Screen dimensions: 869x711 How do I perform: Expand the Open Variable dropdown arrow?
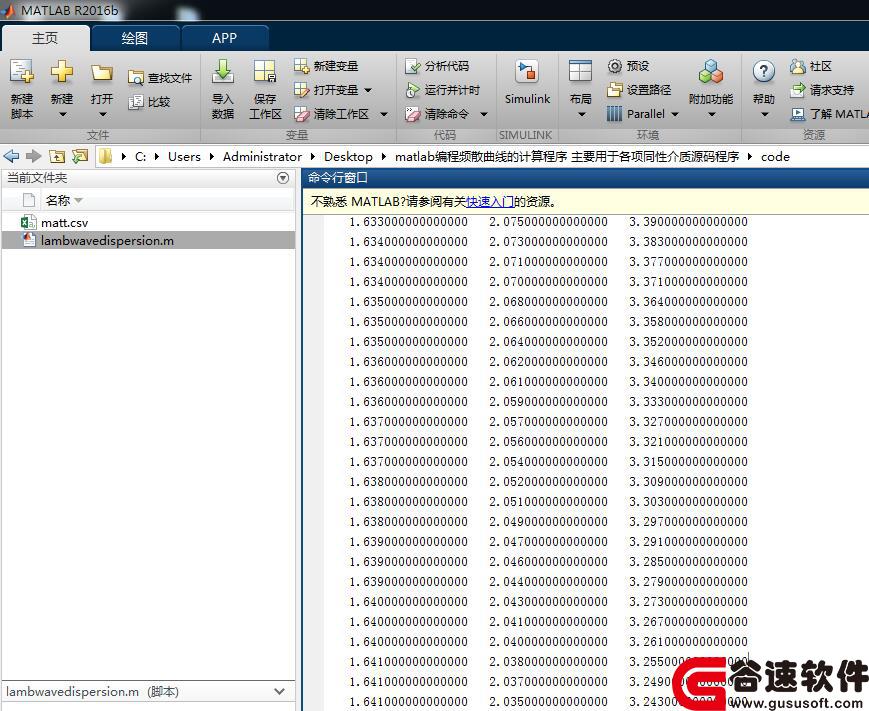368,90
